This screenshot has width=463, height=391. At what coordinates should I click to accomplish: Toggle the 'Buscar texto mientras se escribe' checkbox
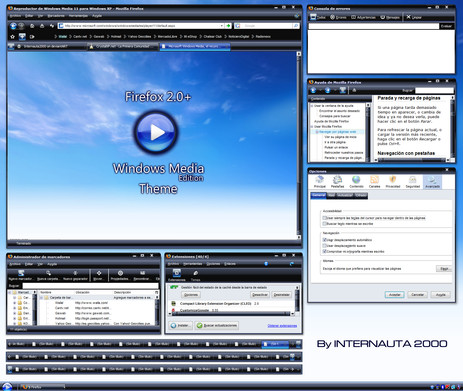click(325, 224)
